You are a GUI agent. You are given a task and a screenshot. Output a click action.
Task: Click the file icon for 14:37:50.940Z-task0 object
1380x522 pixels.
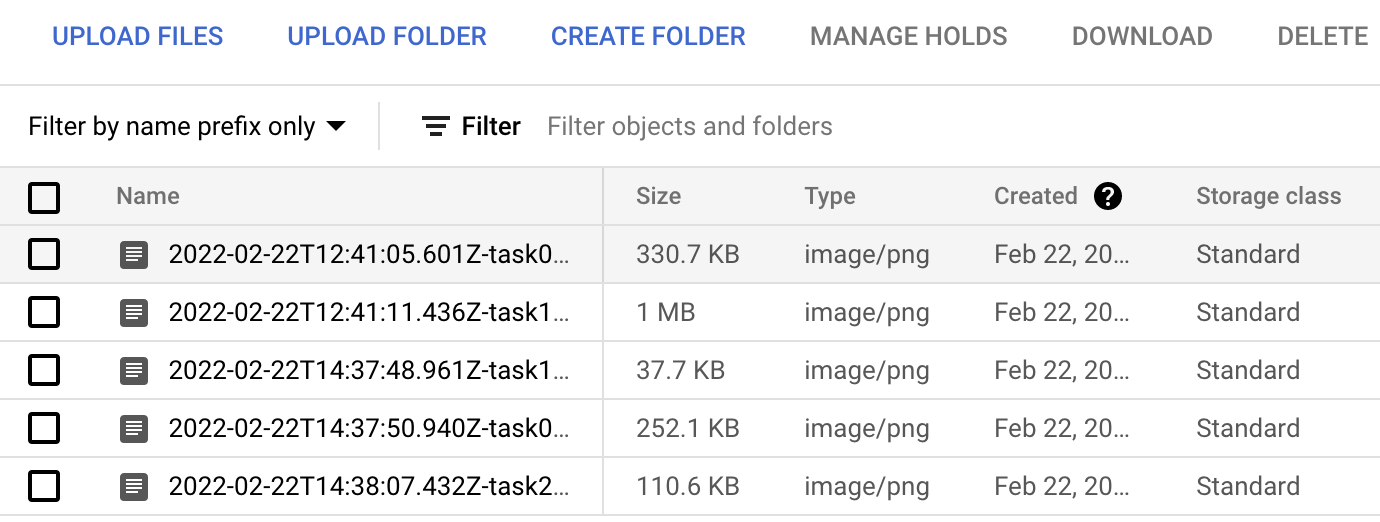click(x=134, y=429)
